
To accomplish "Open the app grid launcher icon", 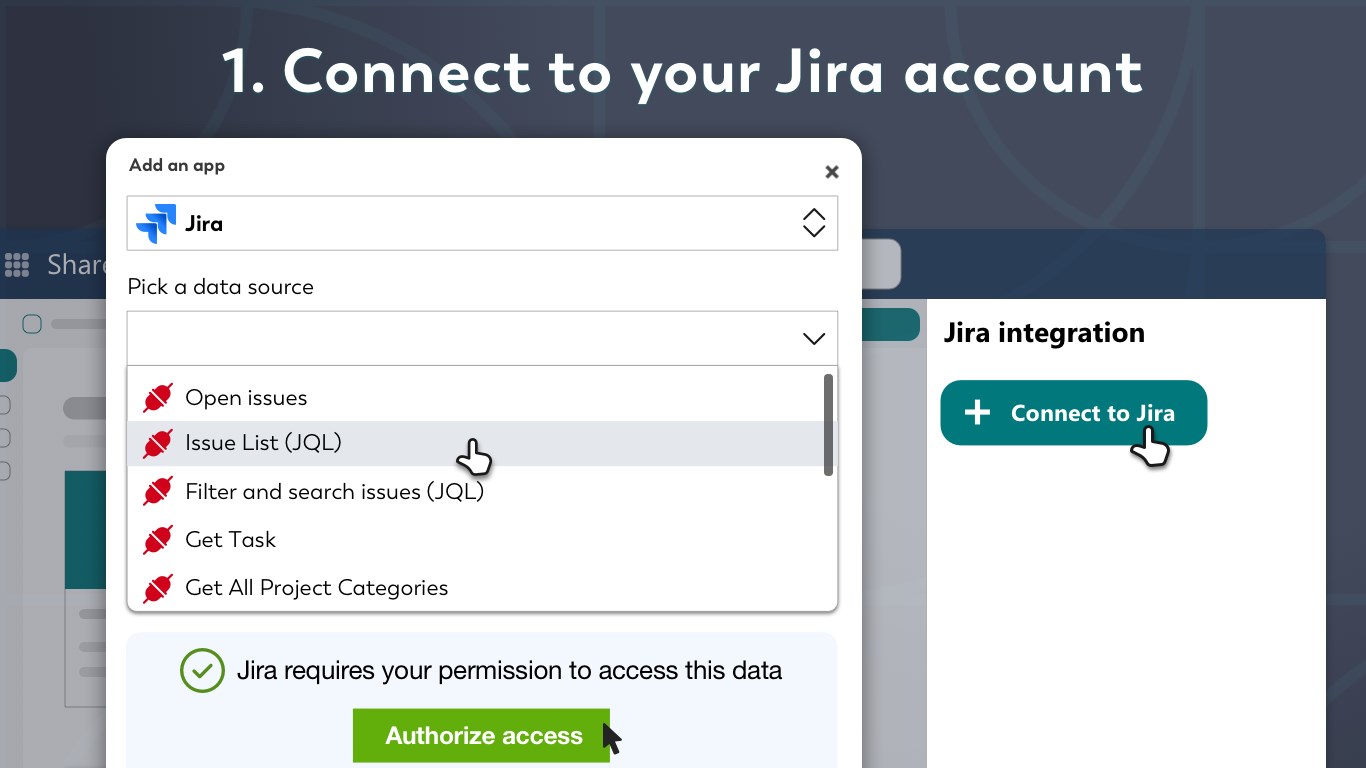I will pyautogui.click(x=17, y=264).
